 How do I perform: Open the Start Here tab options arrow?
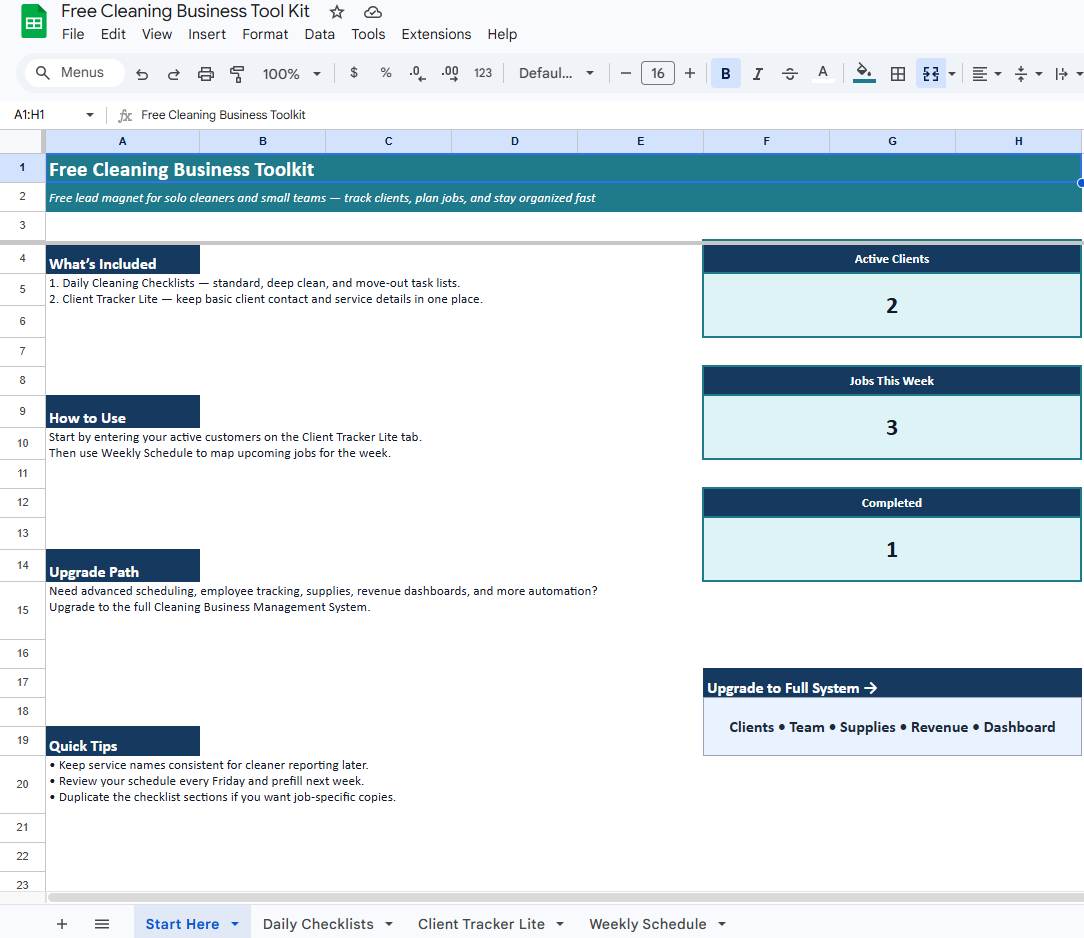pos(235,924)
